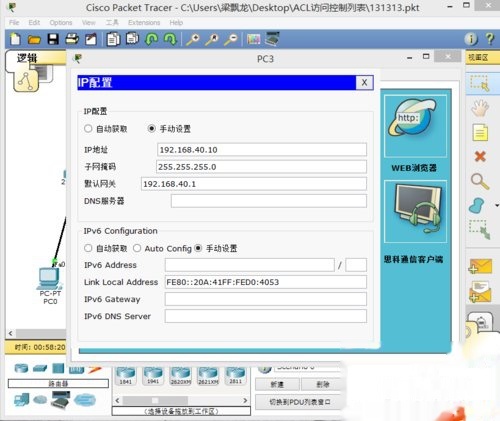Click the IP地址 input field

[262, 150]
